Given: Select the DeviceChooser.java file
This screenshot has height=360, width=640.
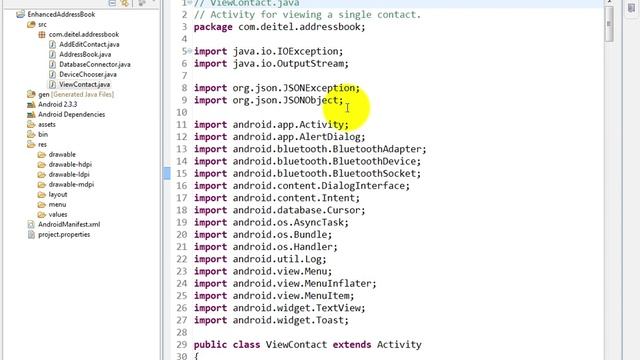Looking at the screenshot, I should [x=88, y=74].
